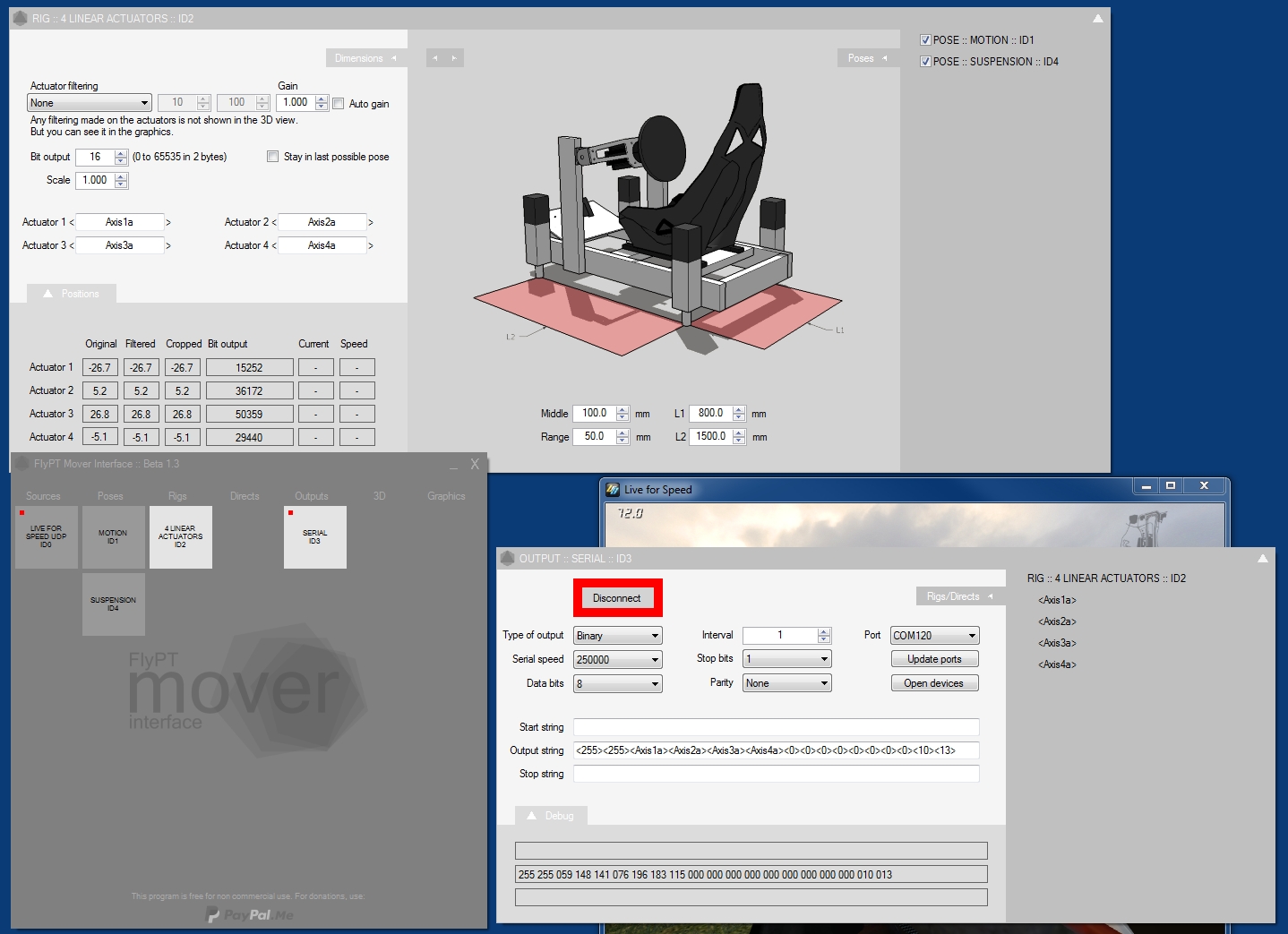Uncheck POSE SUSPENSION ID4
Screen dimensions: 1288x934
pyautogui.click(x=925, y=62)
